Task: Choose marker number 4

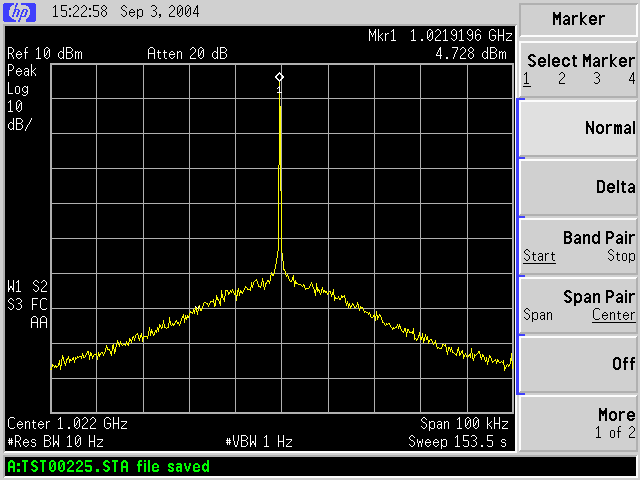Action: pos(632,78)
